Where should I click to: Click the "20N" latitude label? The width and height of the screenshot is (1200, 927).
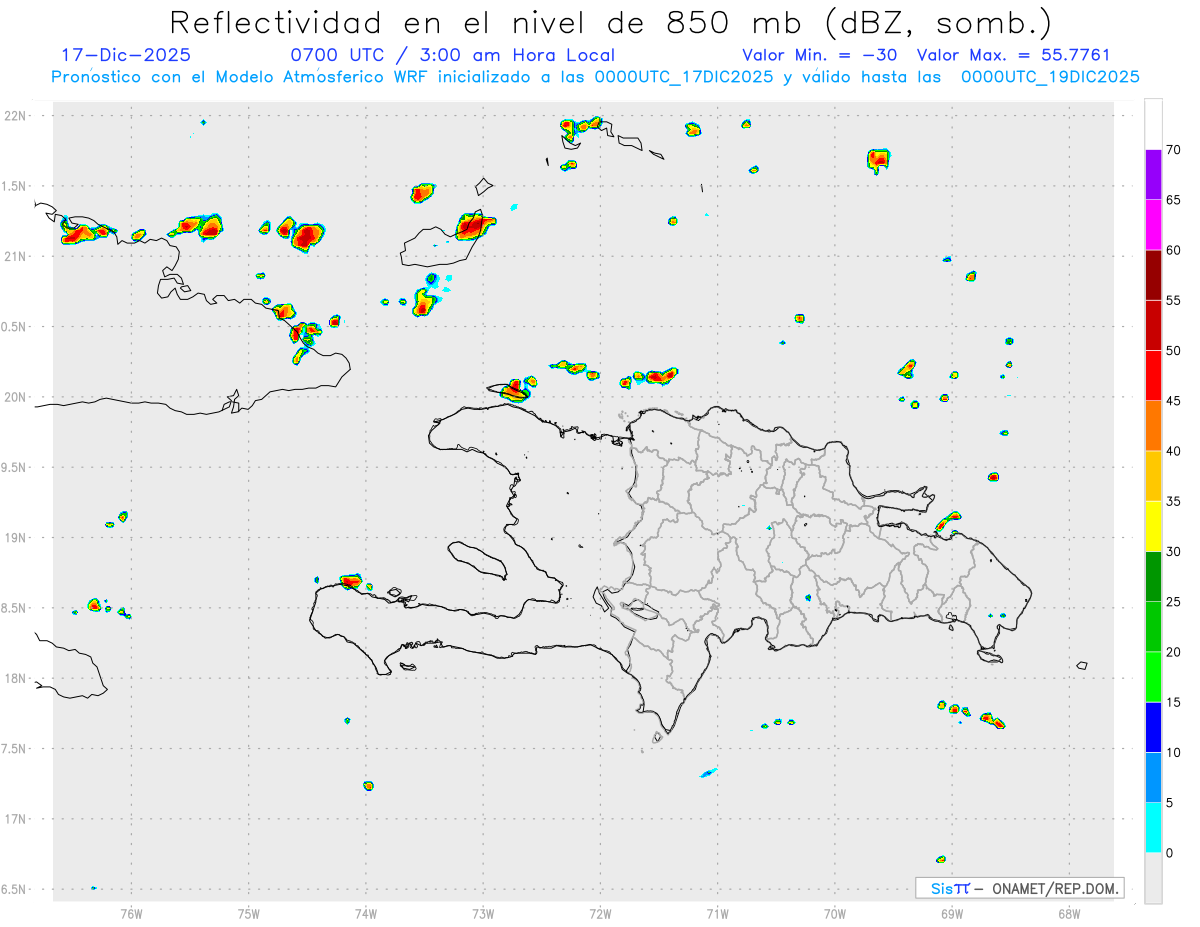[x=16, y=397]
